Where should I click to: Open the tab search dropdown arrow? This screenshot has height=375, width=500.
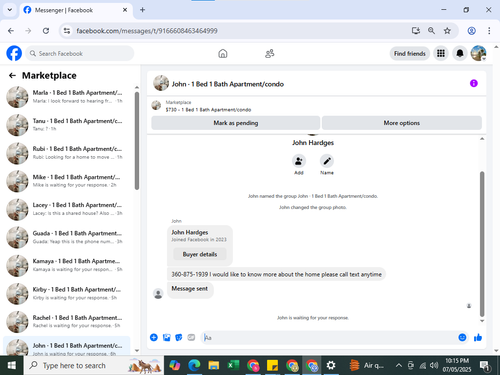(x=10, y=10)
